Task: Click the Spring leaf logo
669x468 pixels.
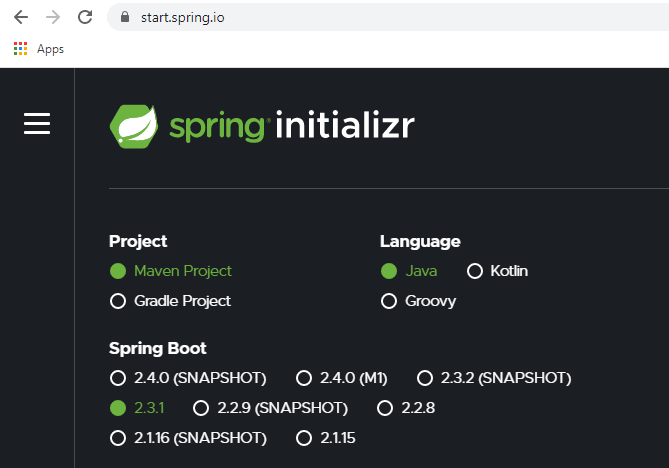Action: point(134,126)
